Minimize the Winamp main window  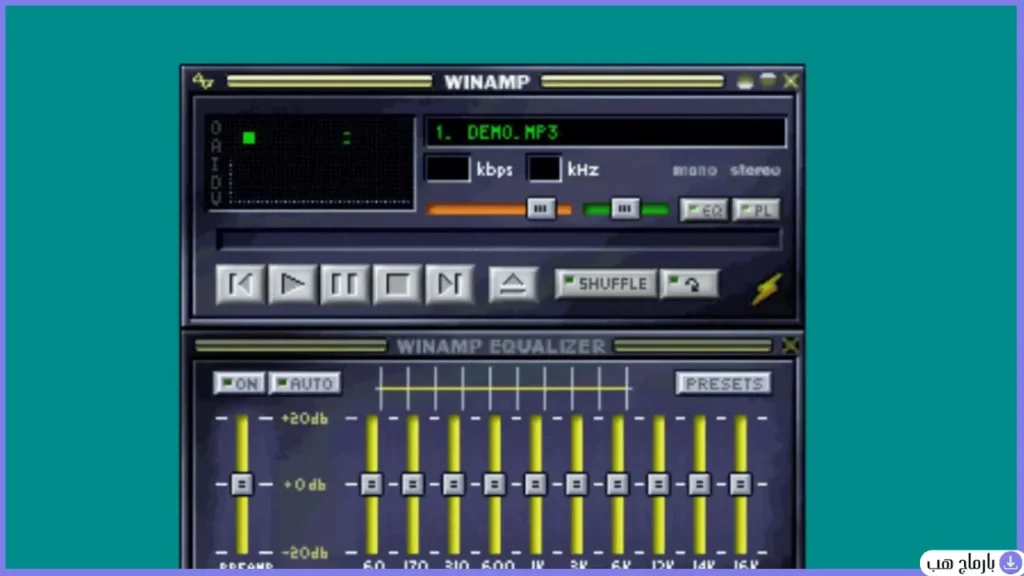click(x=744, y=82)
